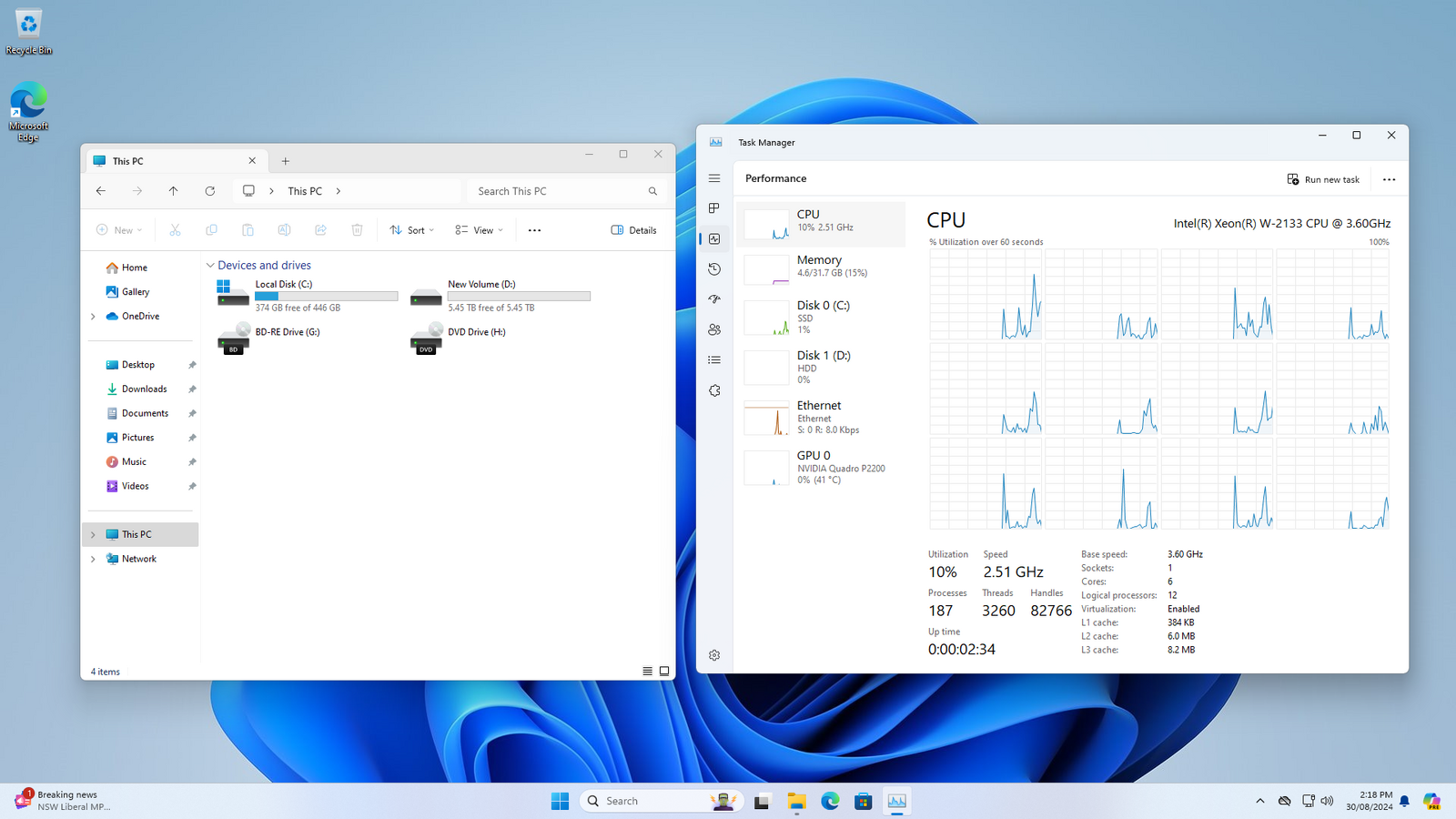Open the Documents quick access folder
Screen dimensions: 1456x819
[143, 413]
